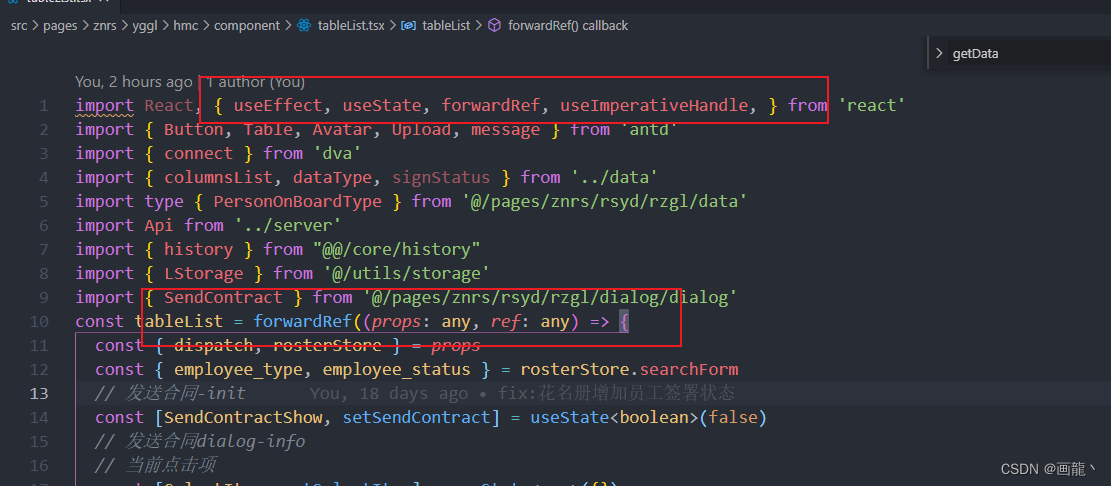The image size is (1111, 486).
Task: Click line number 13 in the gutter
Action: pyautogui.click(x=39, y=393)
